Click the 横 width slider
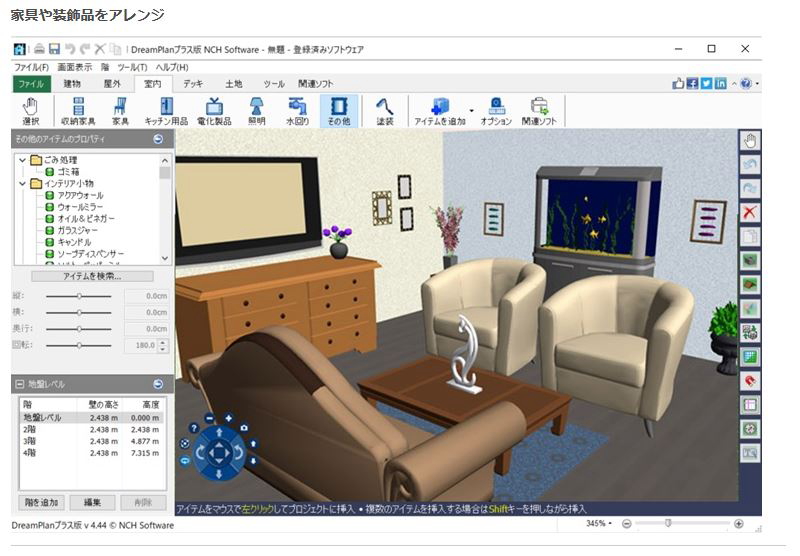The width and height of the screenshot is (800, 556). (x=79, y=312)
